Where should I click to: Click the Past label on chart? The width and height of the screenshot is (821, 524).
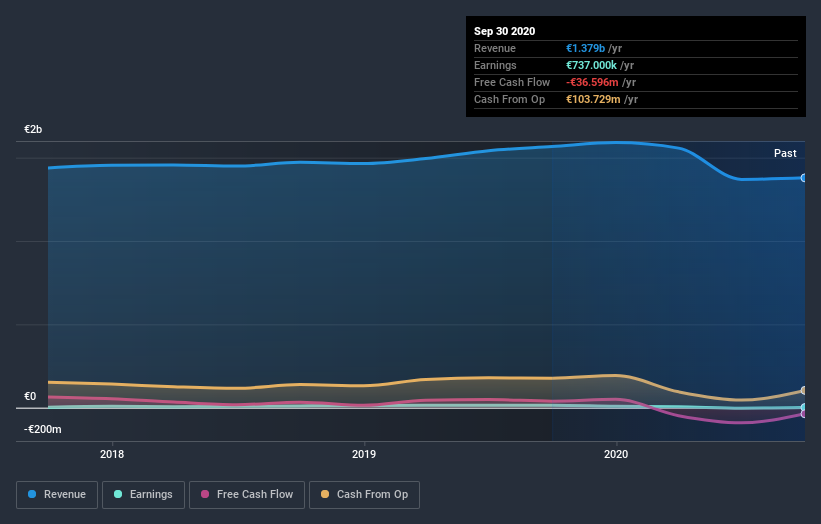(x=785, y=153)
